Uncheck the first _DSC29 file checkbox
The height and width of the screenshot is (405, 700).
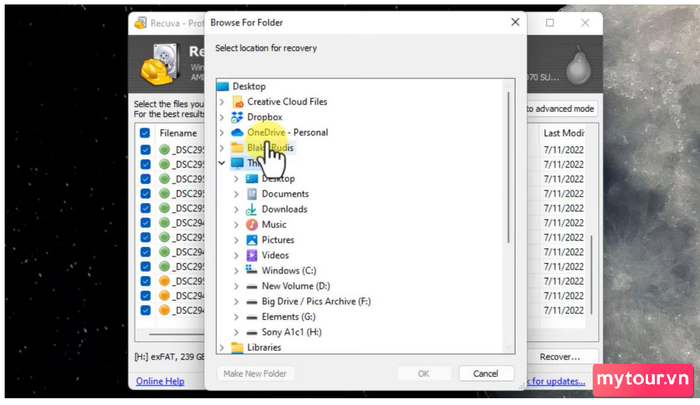coord(146,150)
